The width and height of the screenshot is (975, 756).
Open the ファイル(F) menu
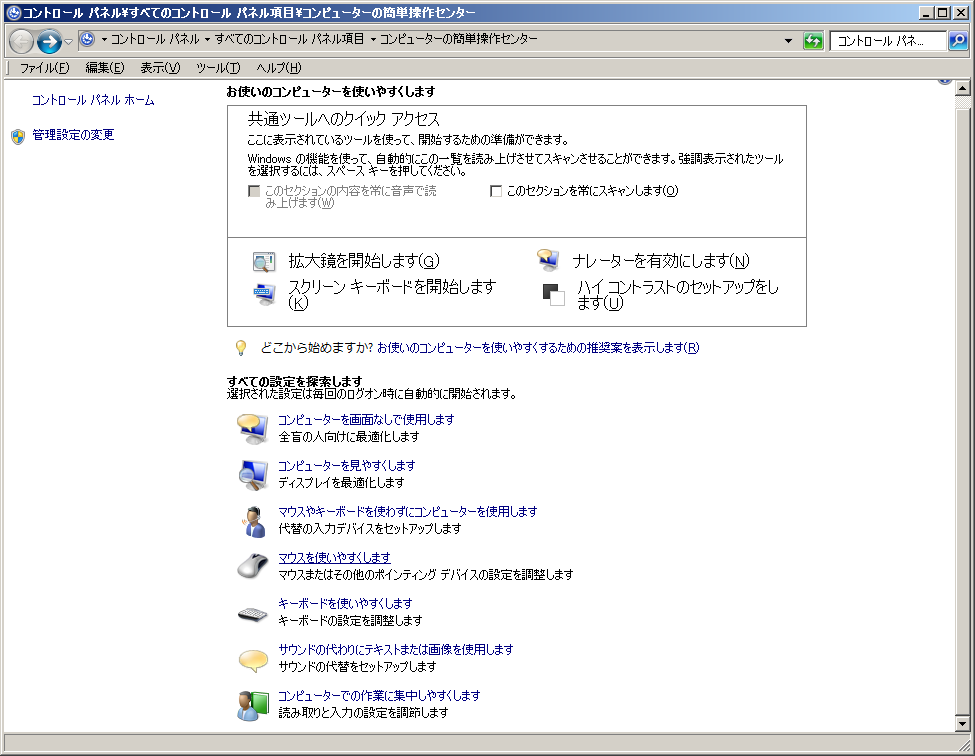click(44, 68)
